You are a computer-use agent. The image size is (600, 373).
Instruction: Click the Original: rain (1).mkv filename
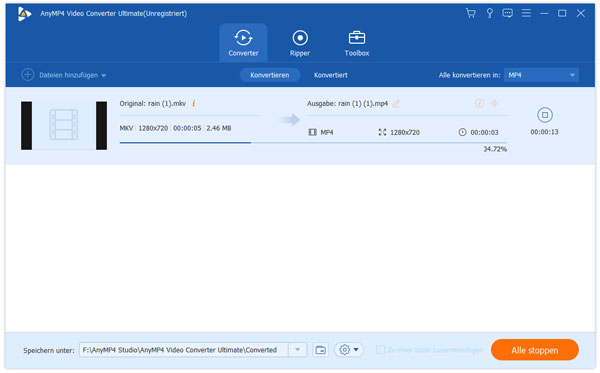[x=153, y=103]
